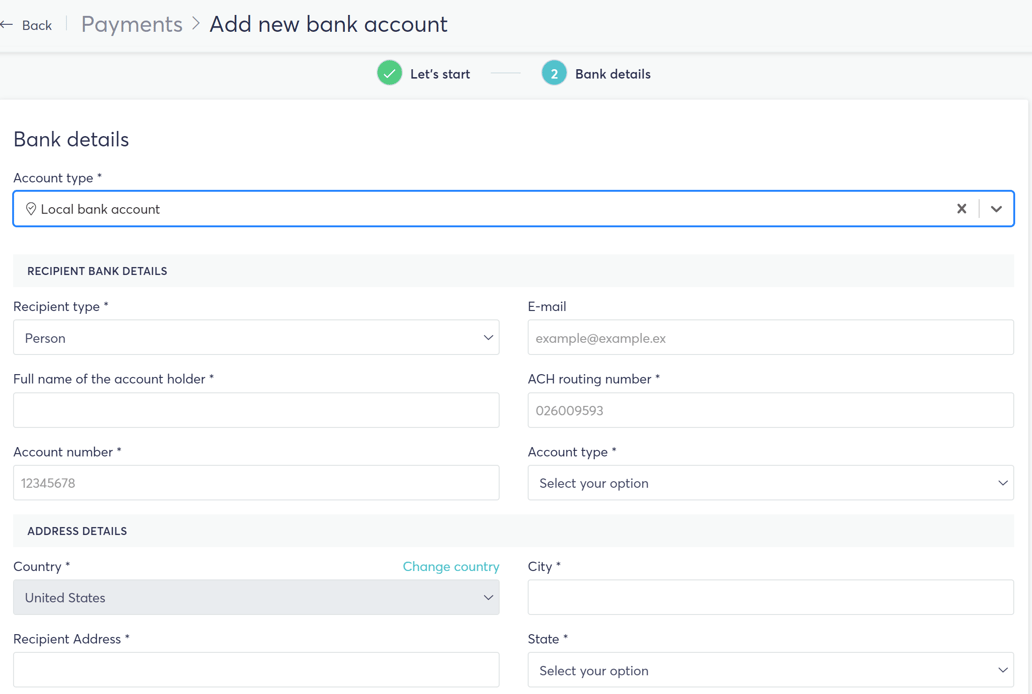Select the Bank details step label

[x=611, y=73]
